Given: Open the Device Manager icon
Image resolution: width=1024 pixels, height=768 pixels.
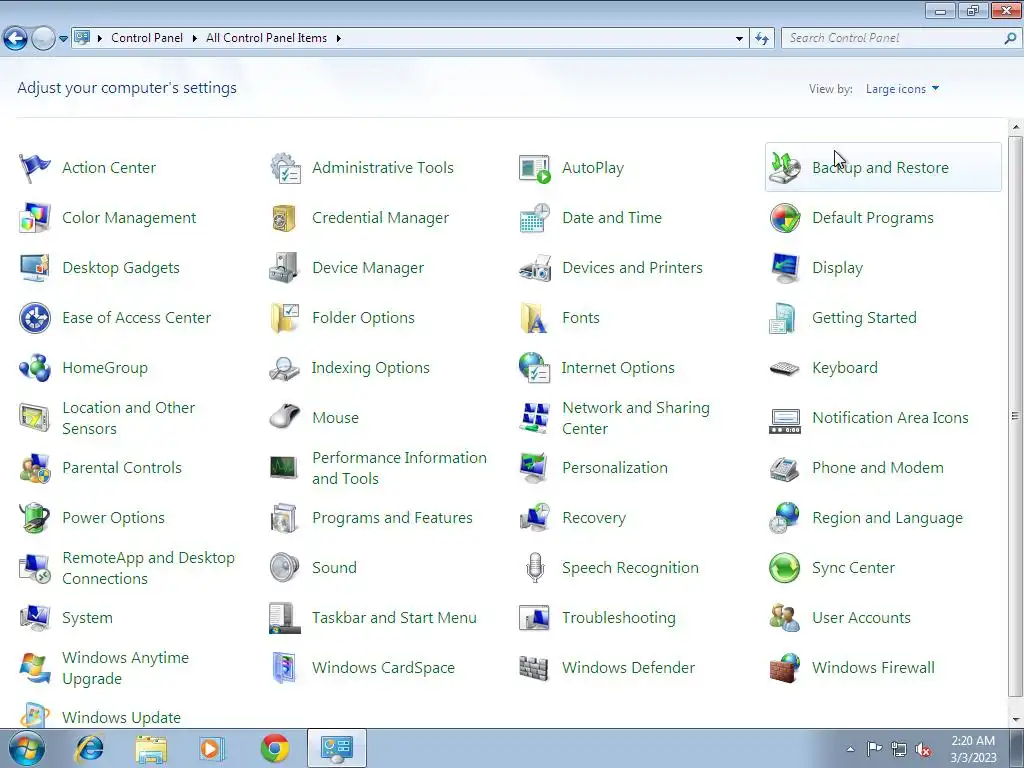Looking at the screenshot, I should [x=285, y=268].
